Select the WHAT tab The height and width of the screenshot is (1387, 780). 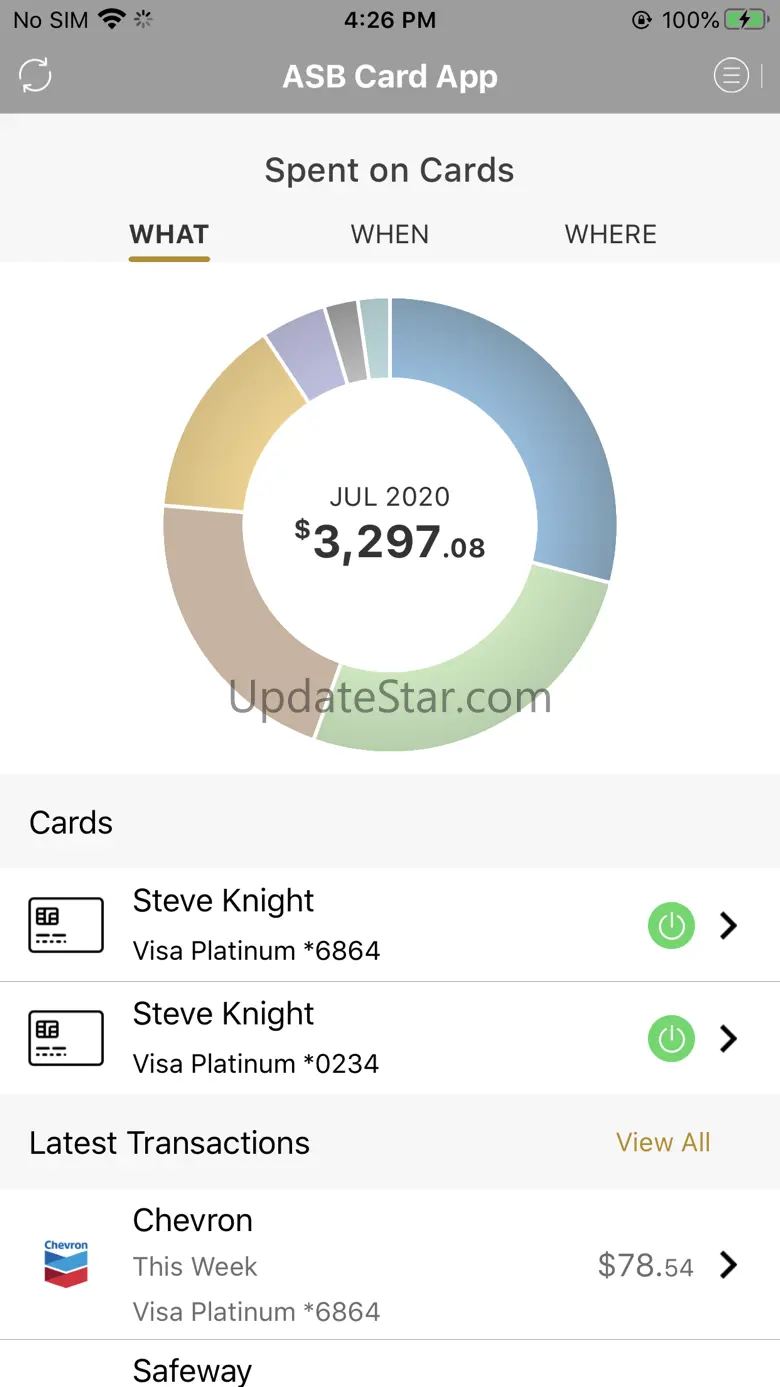click(169, 234)
